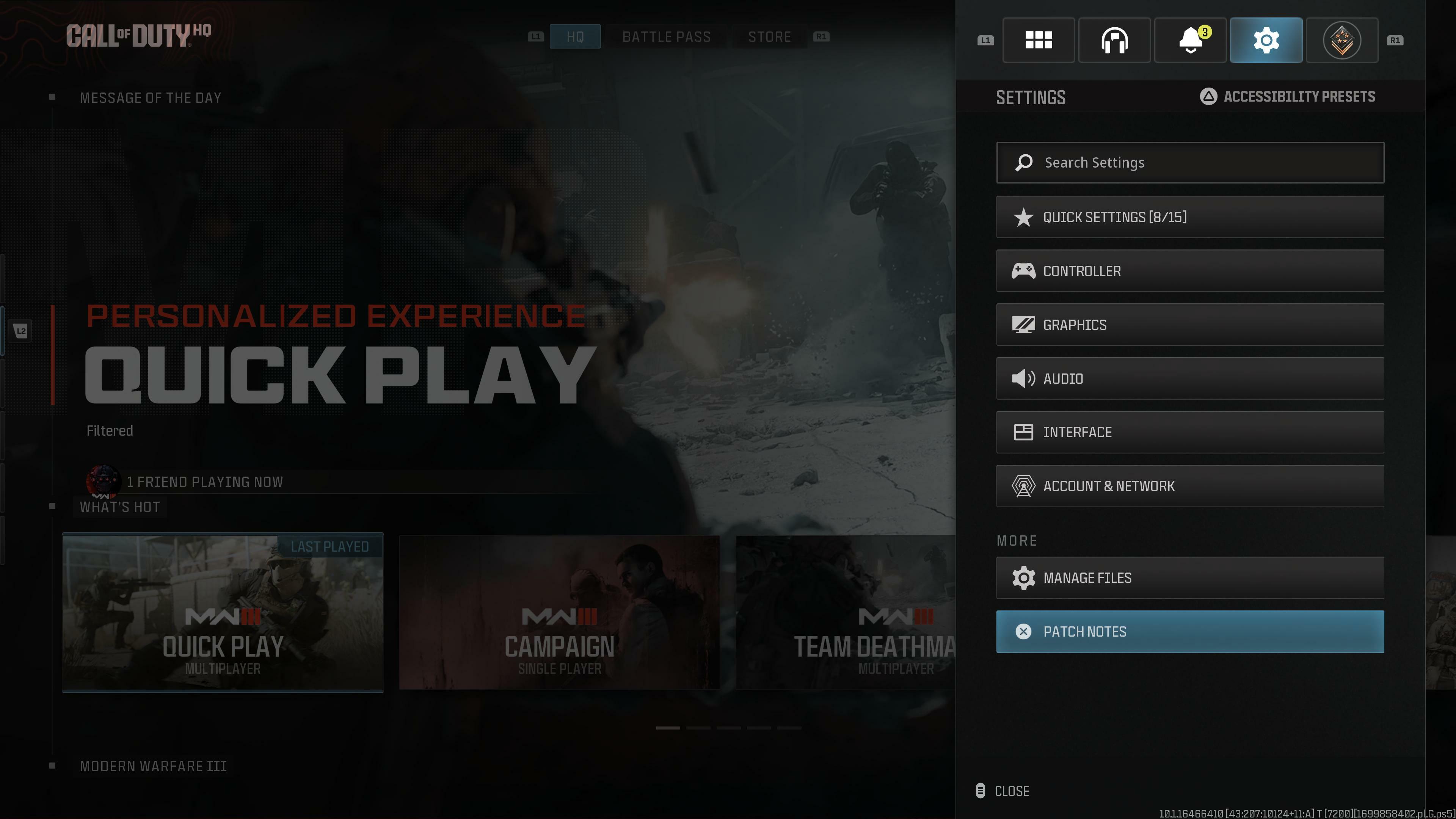Click the star icon in Quick Settings
This screenshot has width=1456, height=819.
[1023, 217]
